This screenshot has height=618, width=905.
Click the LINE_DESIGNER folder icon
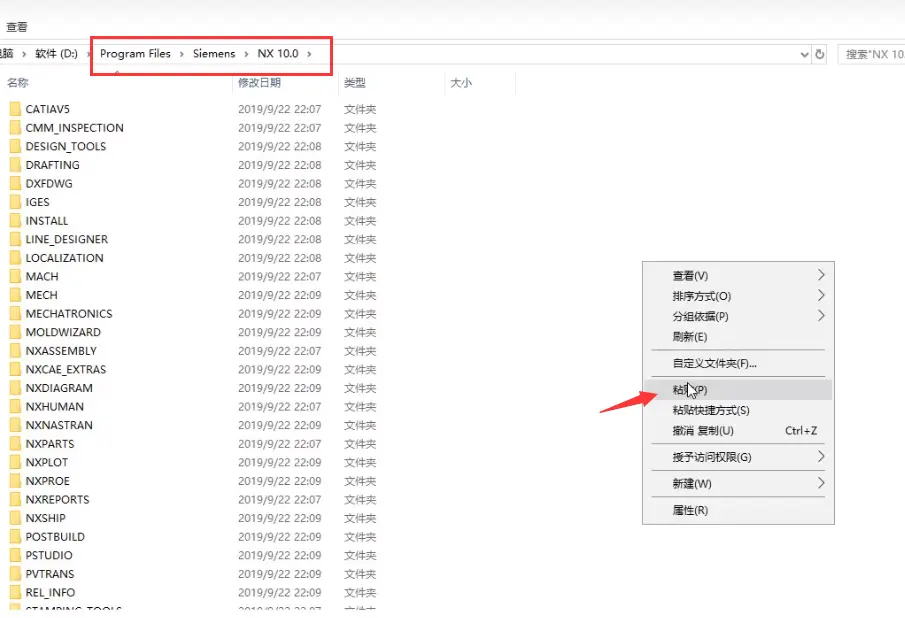16,239
